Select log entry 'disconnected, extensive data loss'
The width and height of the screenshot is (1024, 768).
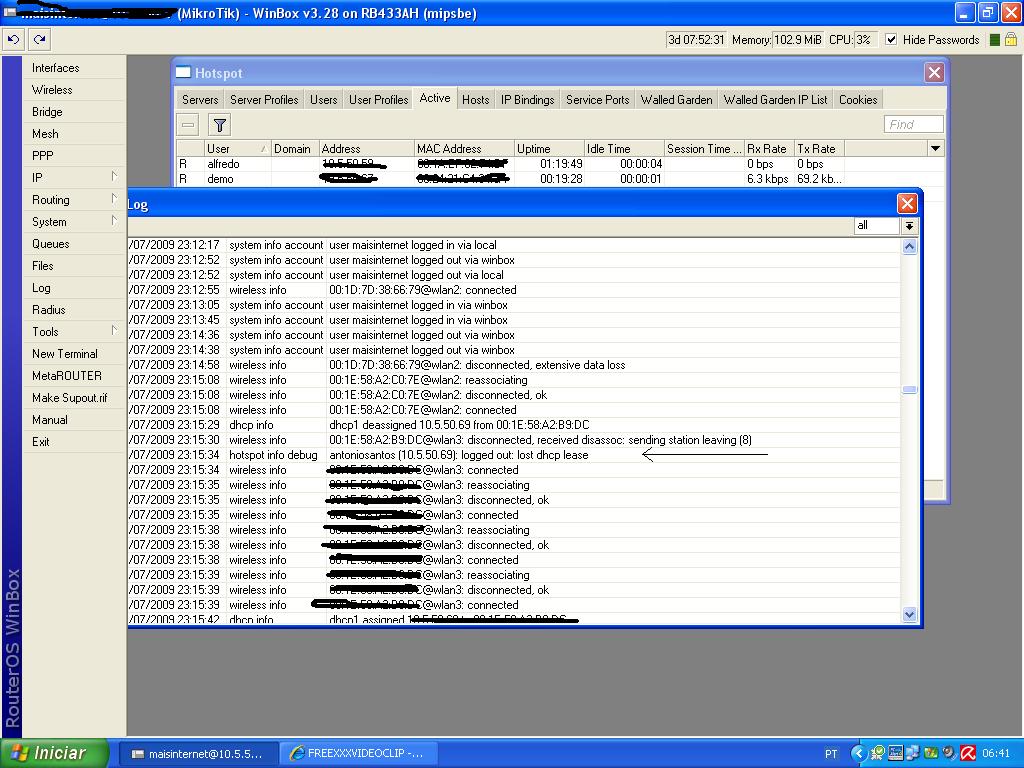pos(515,365)
